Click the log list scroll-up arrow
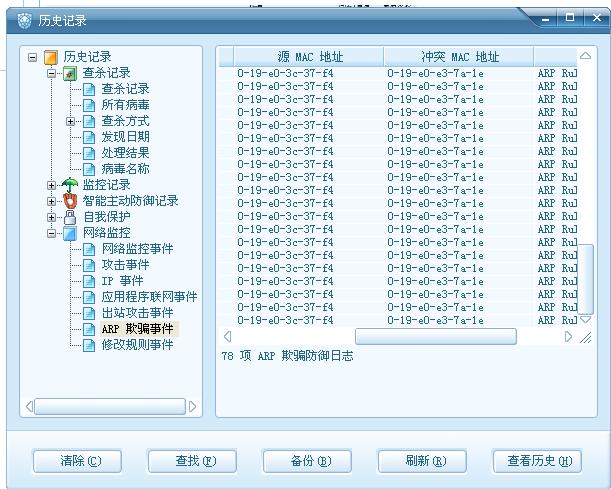This screenshot has width=611, height=489. click(585, 56)
